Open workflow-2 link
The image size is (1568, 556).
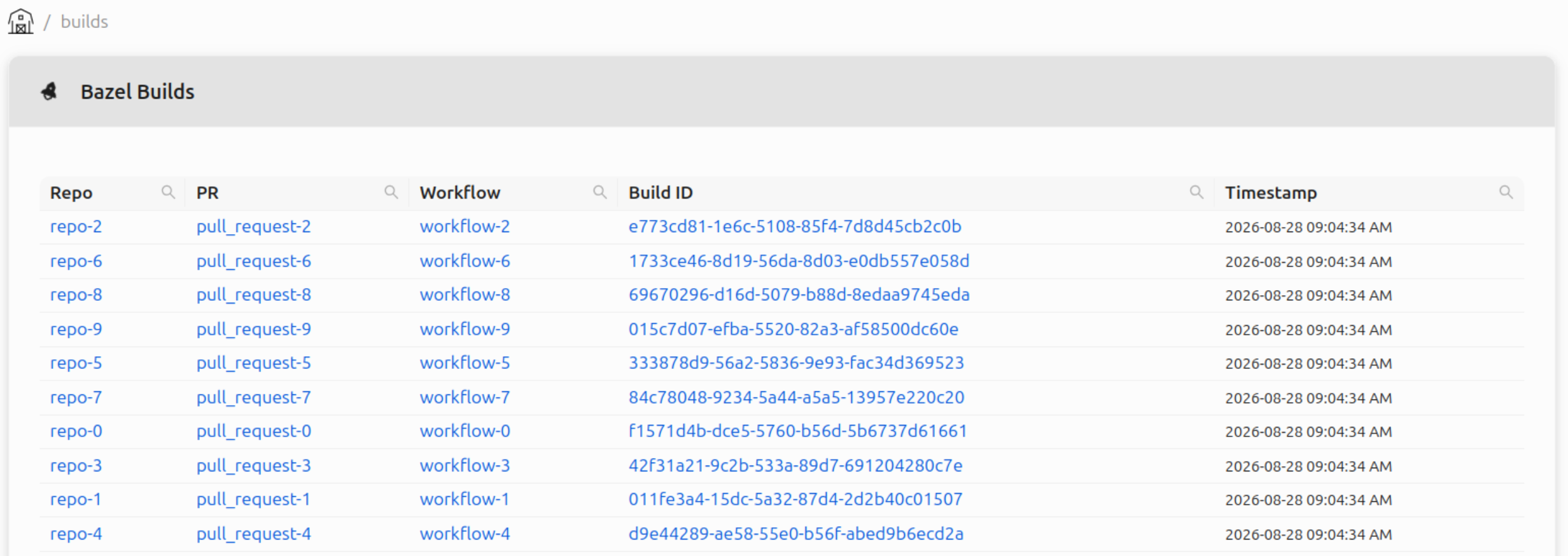pyautogui.click(x=465, y=226)
